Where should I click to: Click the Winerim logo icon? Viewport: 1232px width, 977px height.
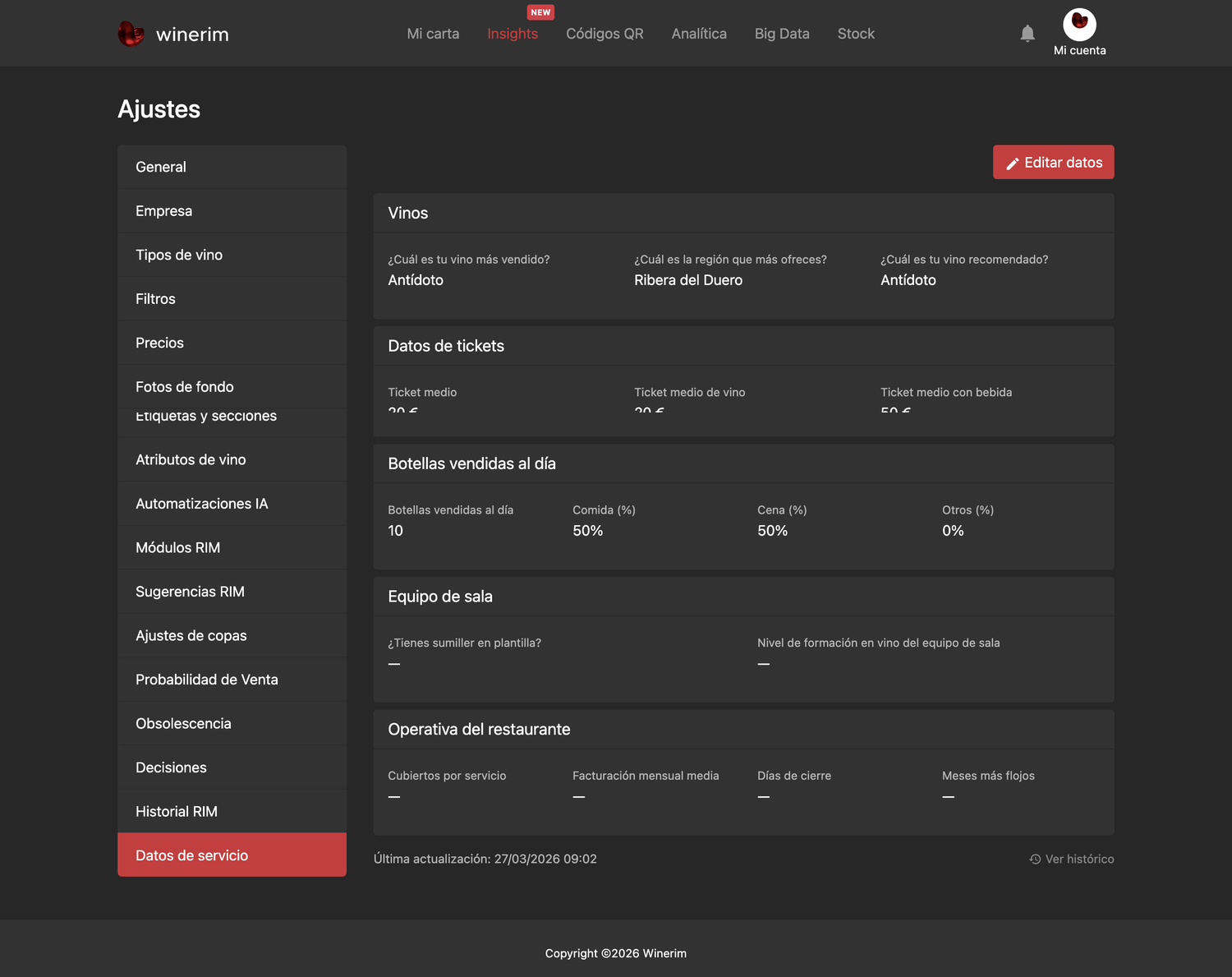(x=131, y=34)
